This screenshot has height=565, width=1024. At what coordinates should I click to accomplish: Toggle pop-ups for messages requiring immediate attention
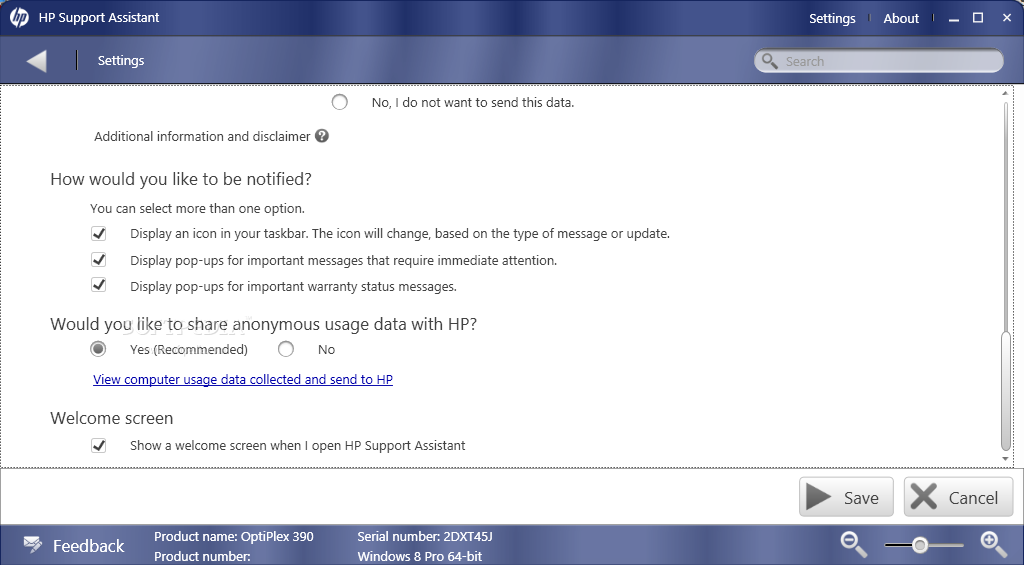tap(99, 260)
